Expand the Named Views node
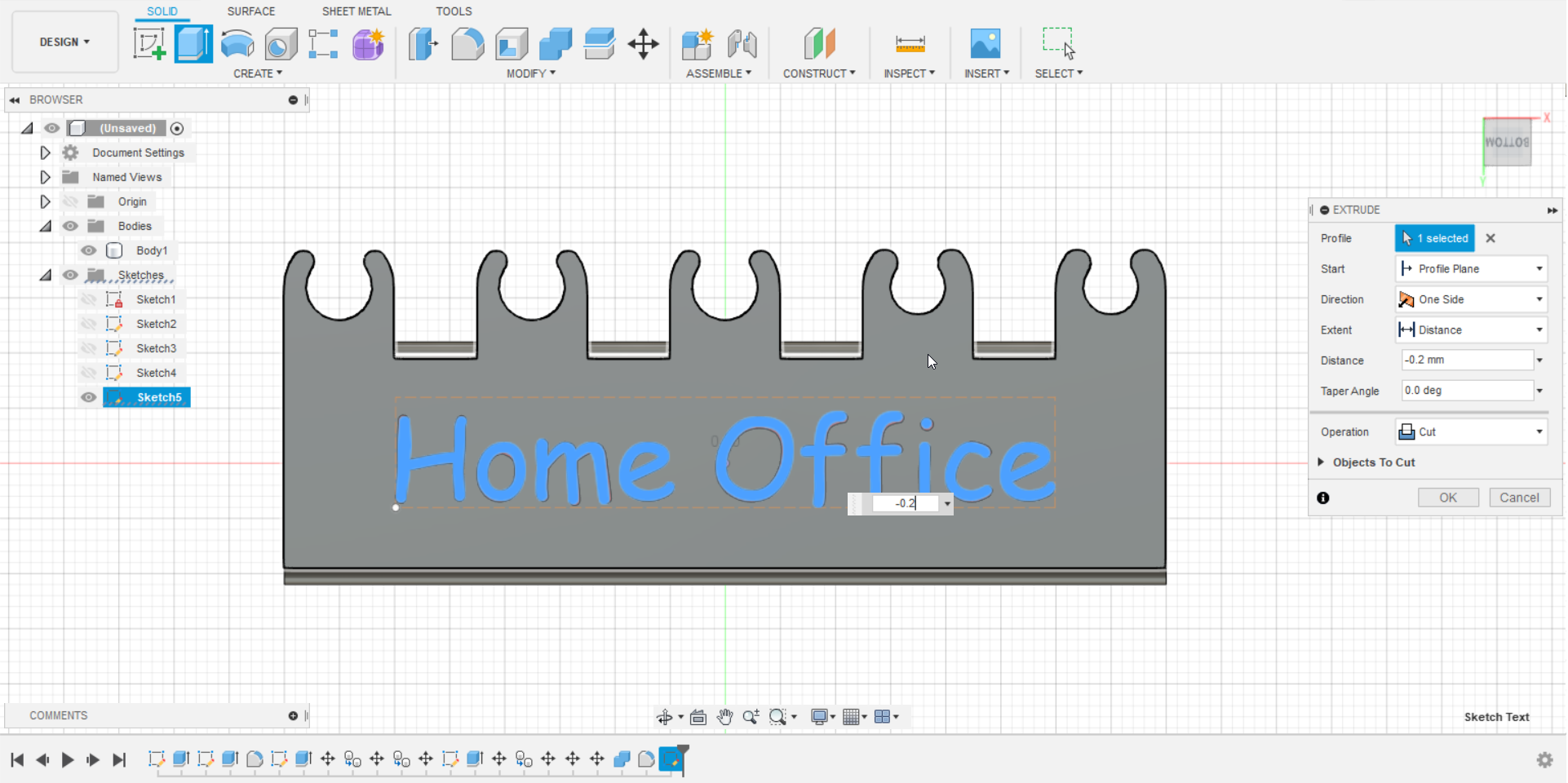 [x=45, y=177]
